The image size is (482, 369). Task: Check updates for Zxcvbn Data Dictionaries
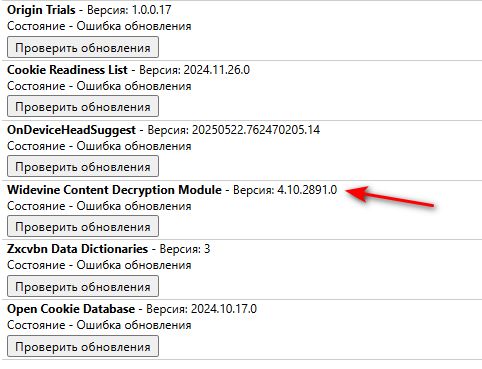[83, 286]
